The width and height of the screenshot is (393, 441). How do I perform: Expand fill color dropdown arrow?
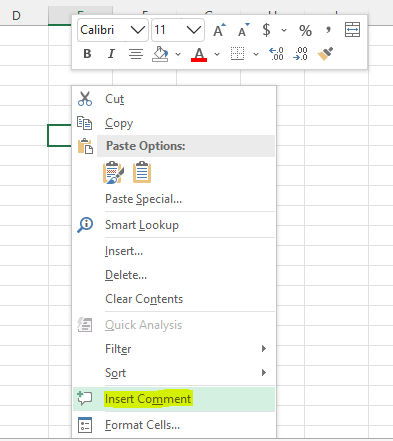178,54
